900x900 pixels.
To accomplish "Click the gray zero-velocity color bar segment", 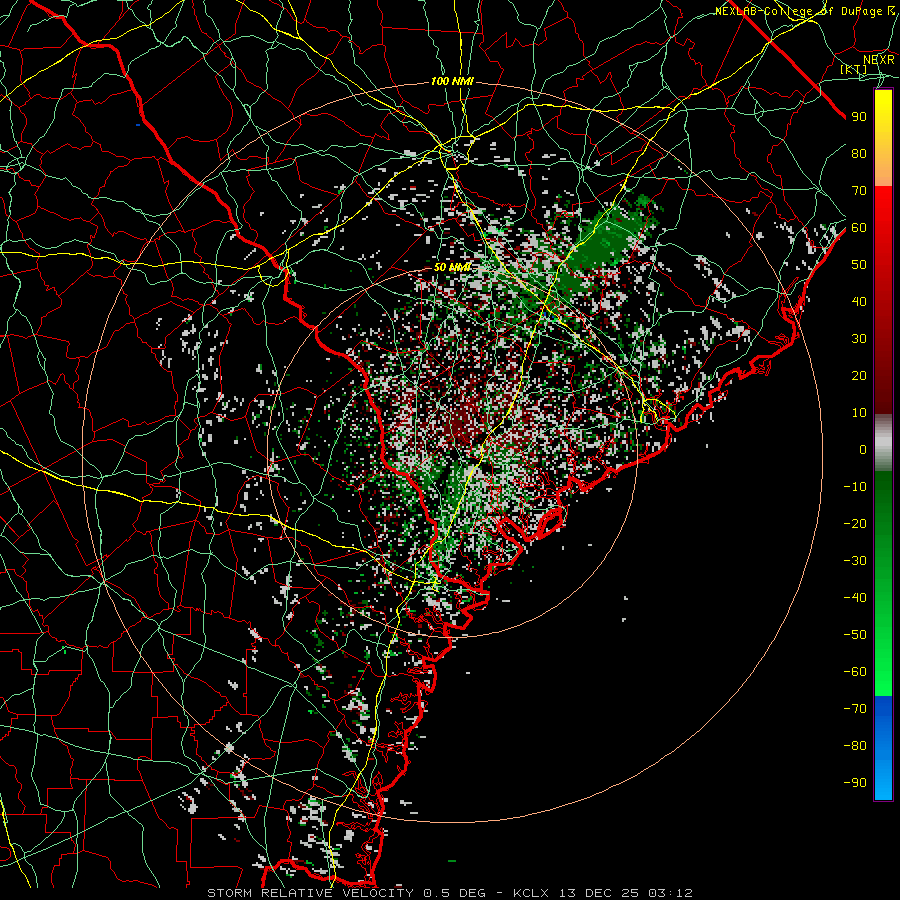I will [x=883, y=443].
